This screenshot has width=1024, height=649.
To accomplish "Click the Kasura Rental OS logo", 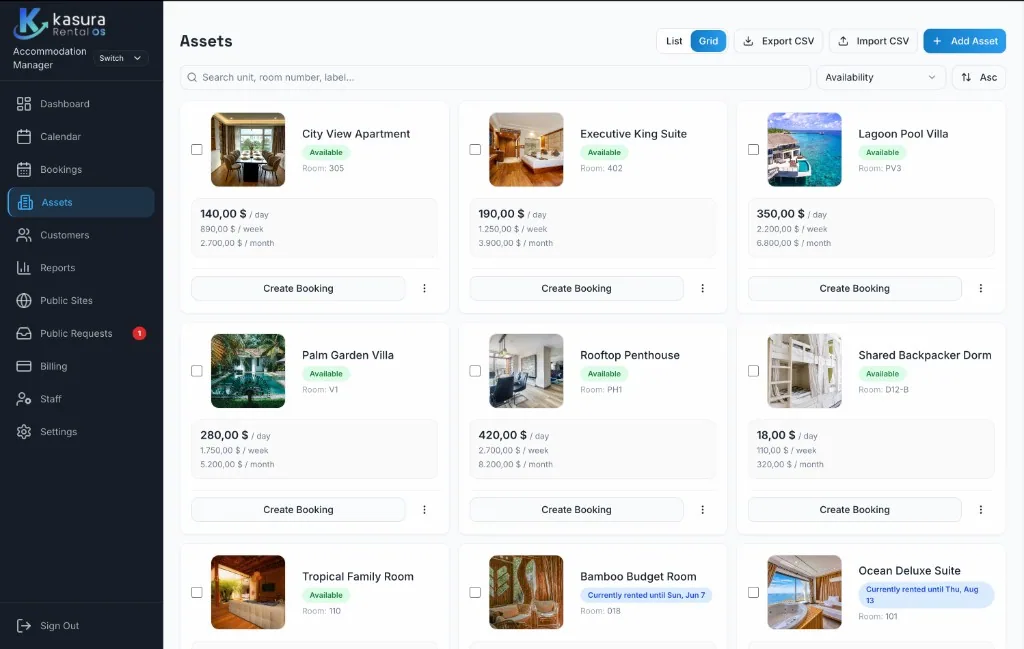I will click(x=59, y=24).
